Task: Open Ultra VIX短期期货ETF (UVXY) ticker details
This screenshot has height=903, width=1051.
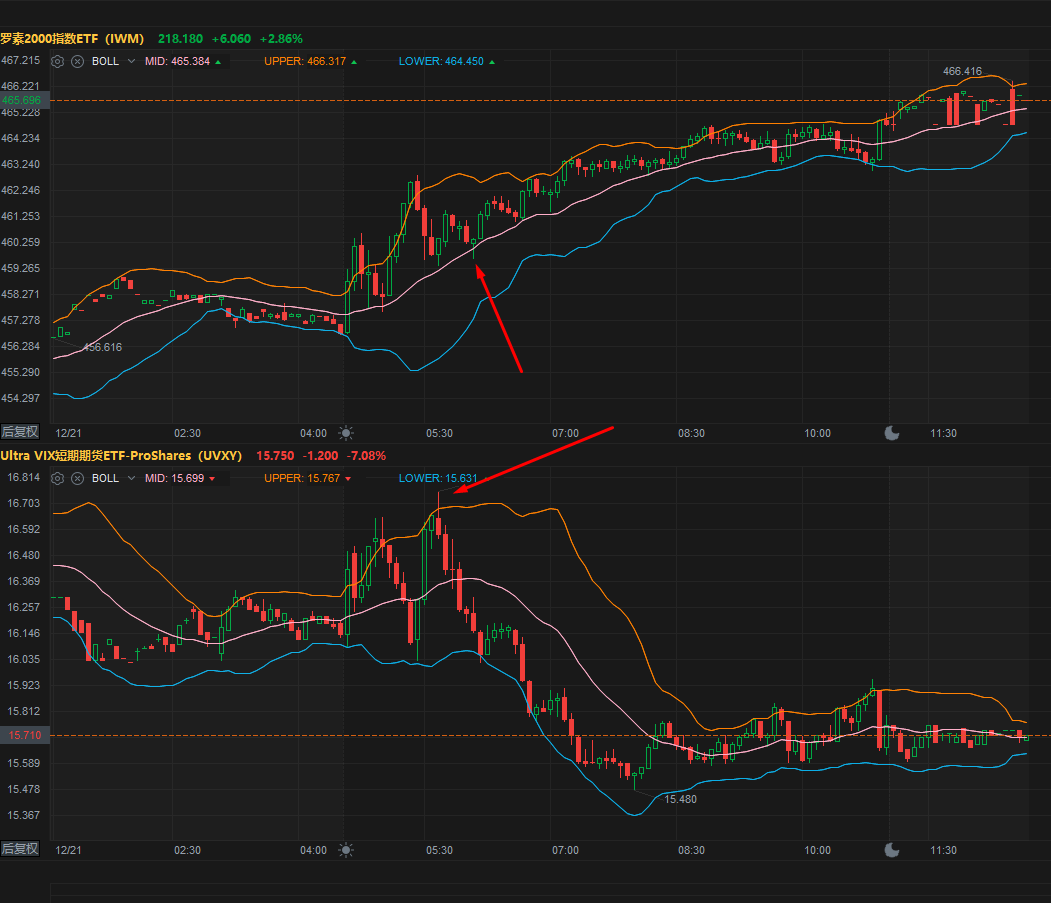Action: coord(110,455)
